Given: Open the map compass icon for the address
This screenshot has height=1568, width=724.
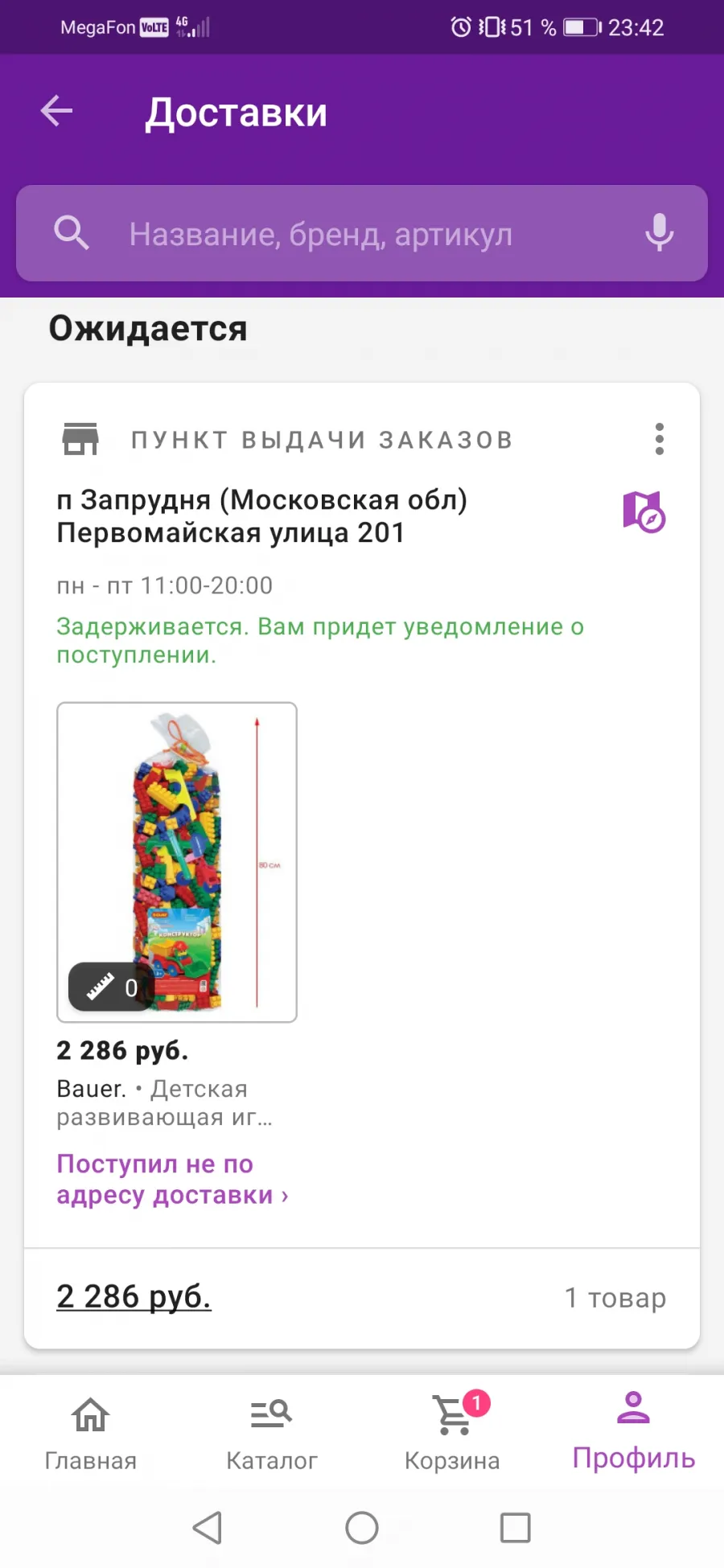Looking at the screenshot, I should click(x=644, y=512).
